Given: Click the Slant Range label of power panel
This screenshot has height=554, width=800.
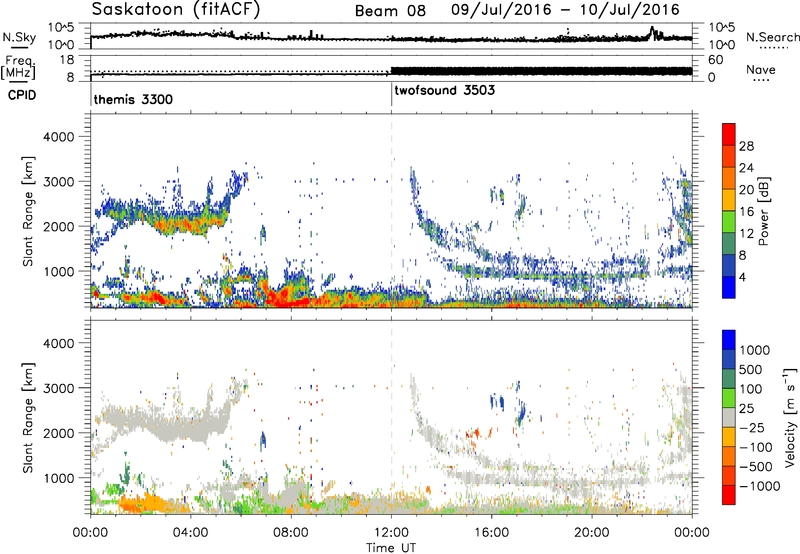Looking at the screenshot, I should 28,211.
